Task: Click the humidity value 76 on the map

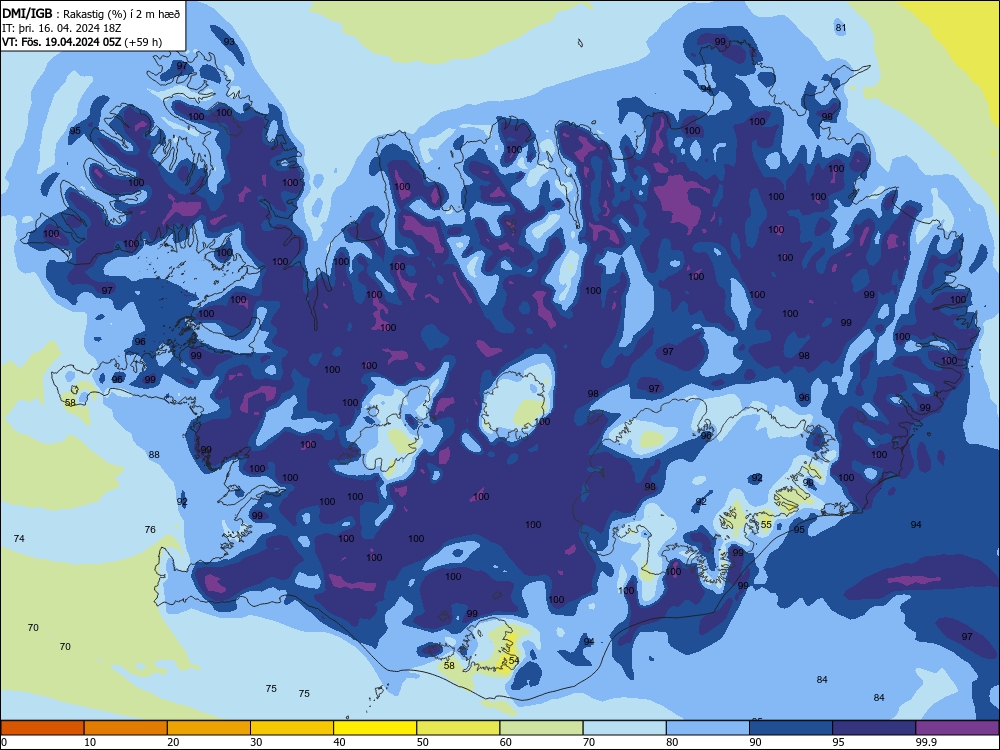Action: point(150,529)
